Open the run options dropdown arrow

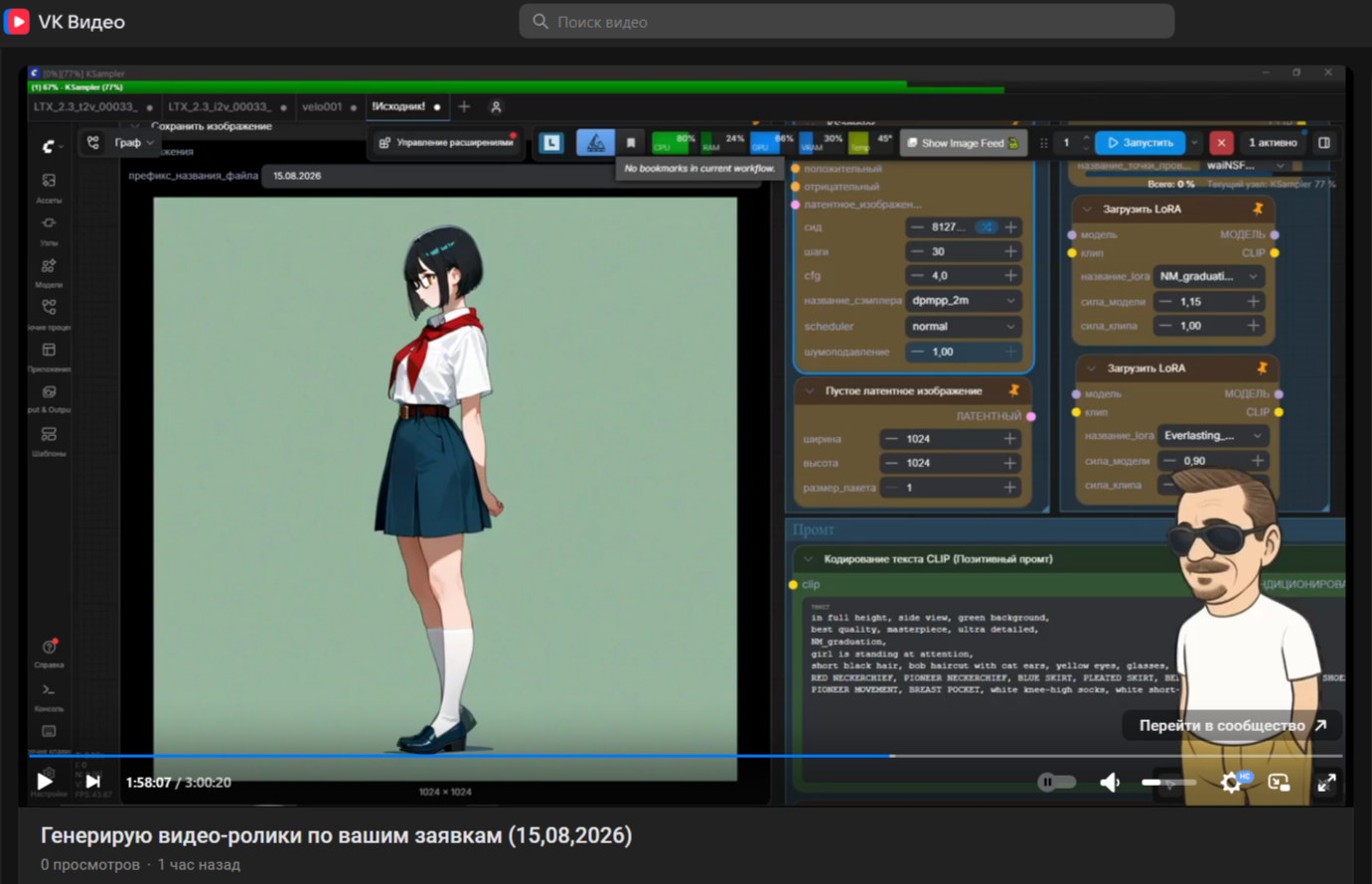point(1195,143)
